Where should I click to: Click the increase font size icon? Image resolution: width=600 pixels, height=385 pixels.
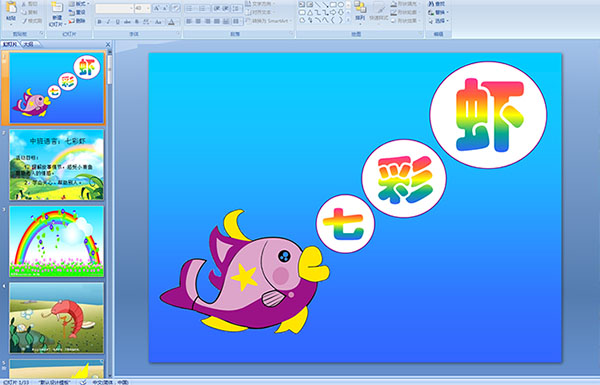[x=157, y=8]
